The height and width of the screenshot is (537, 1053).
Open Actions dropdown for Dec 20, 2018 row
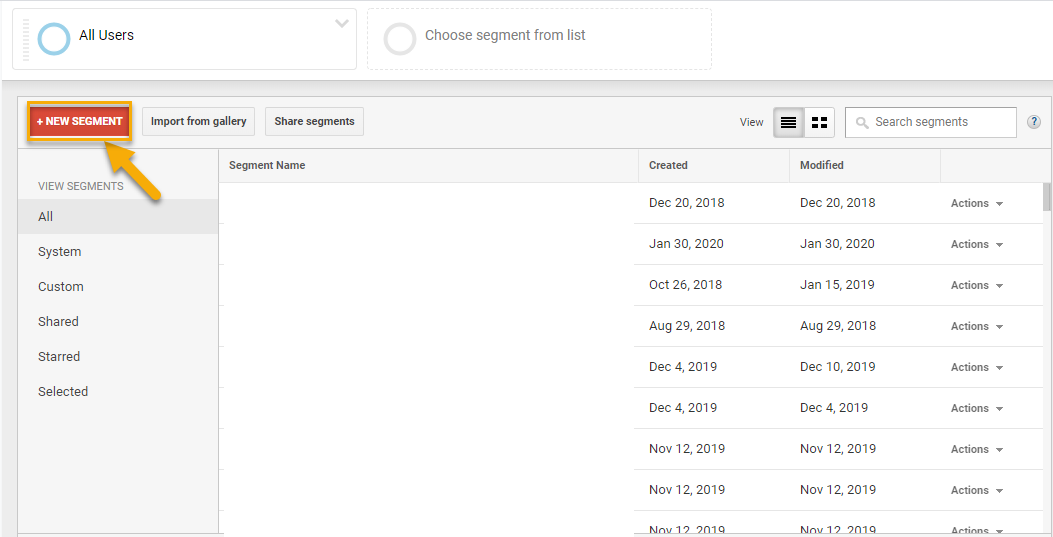[x=976, y=203]
